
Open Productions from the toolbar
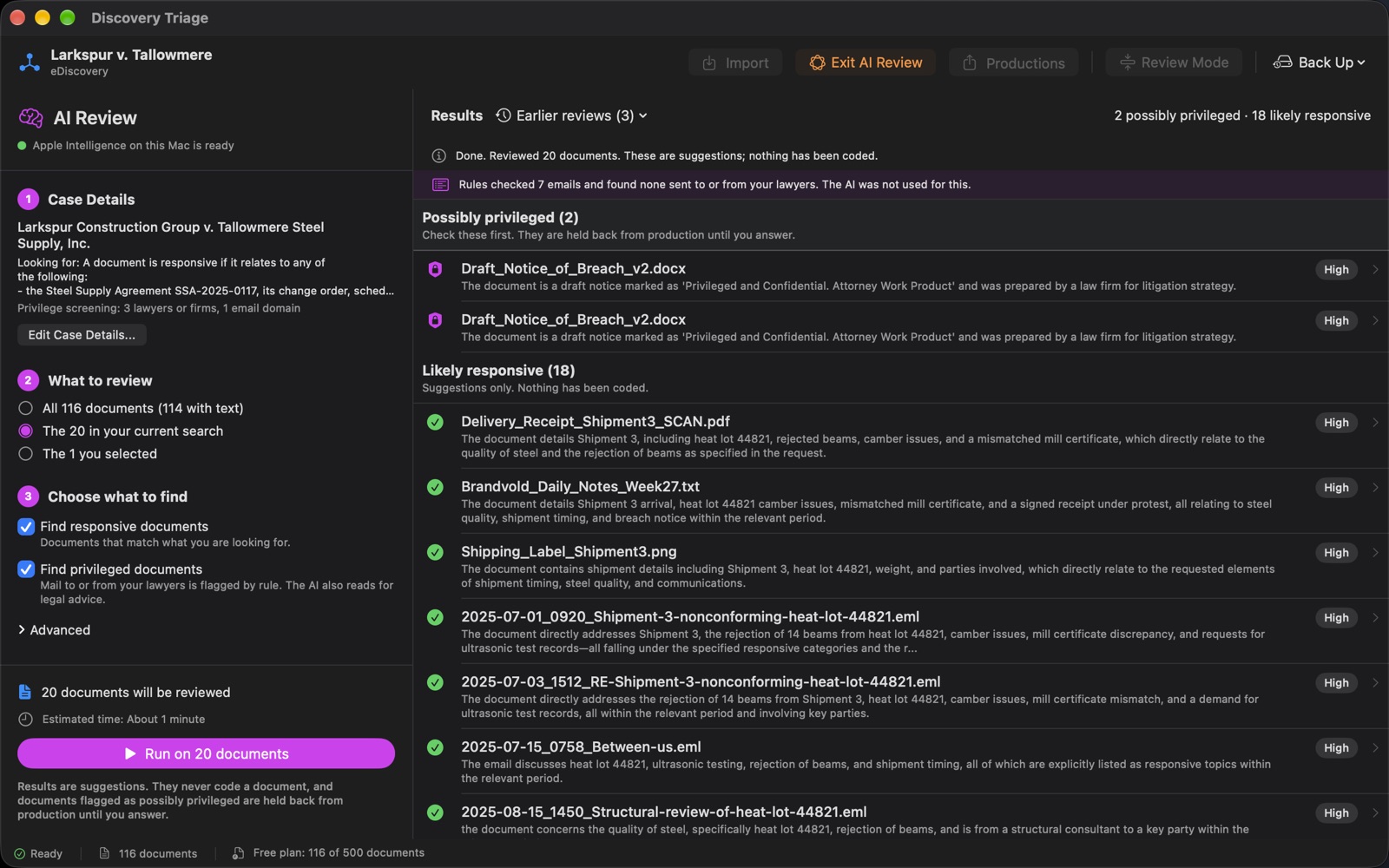pyautogui.click(x=1013, y=62)
